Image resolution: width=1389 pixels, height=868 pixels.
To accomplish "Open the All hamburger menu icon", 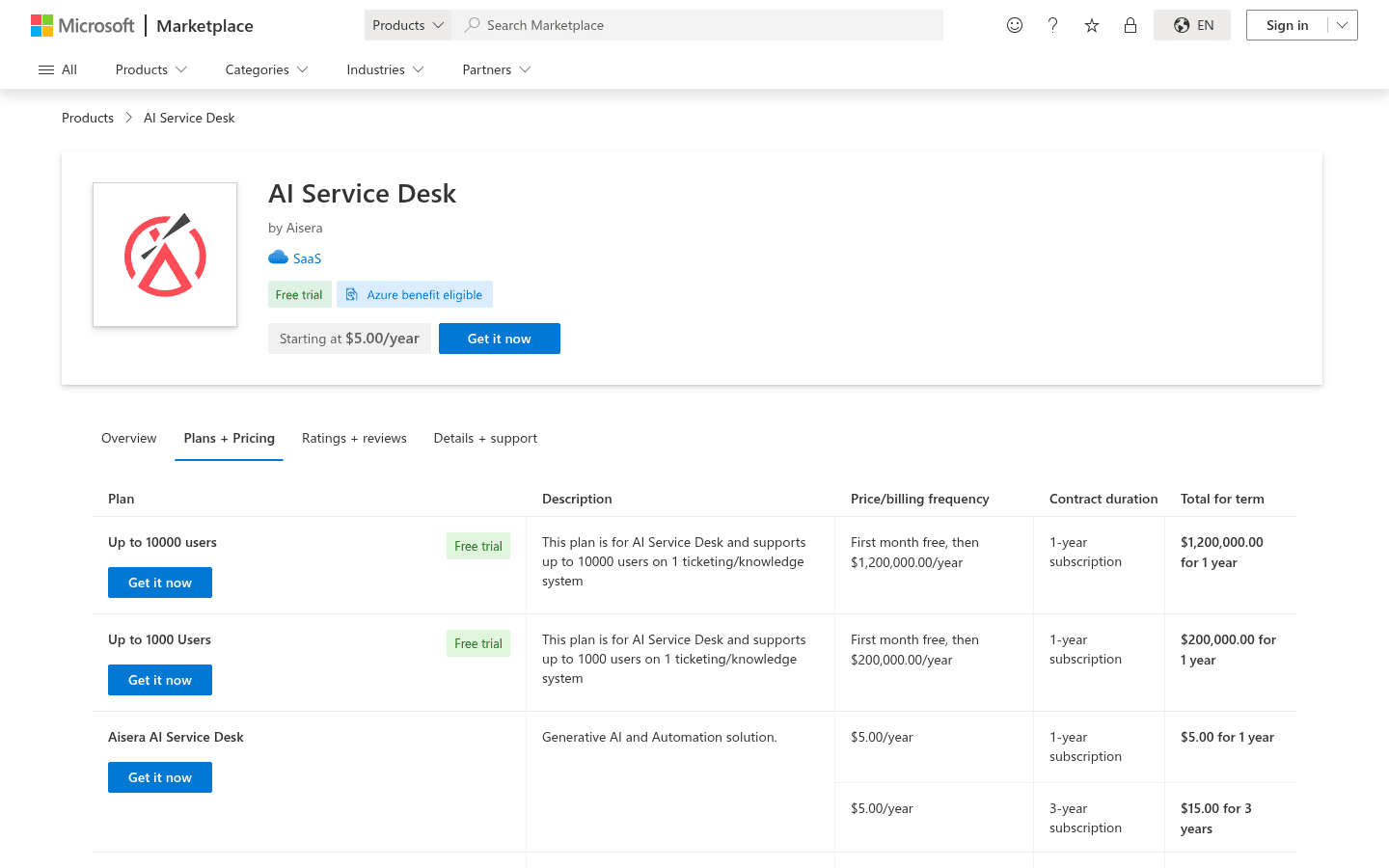I will [46, 69].
